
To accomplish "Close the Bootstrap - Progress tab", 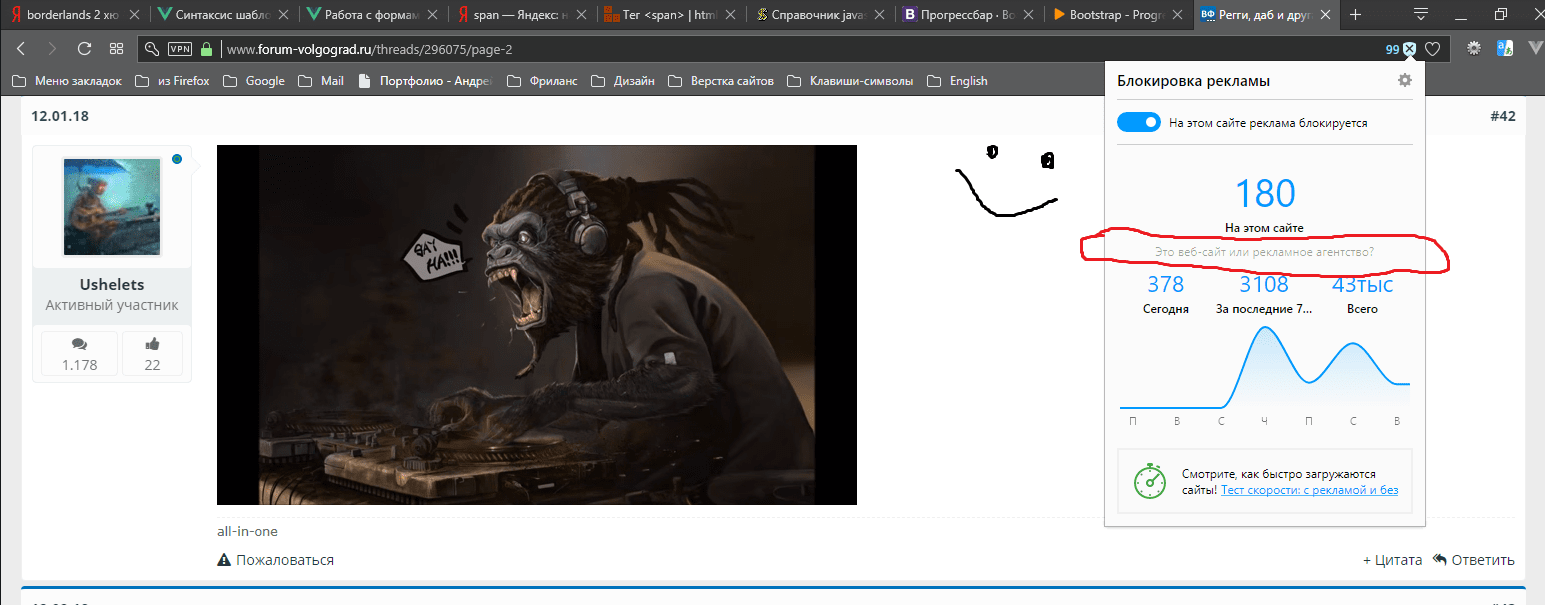I will tap(1176, 15).
